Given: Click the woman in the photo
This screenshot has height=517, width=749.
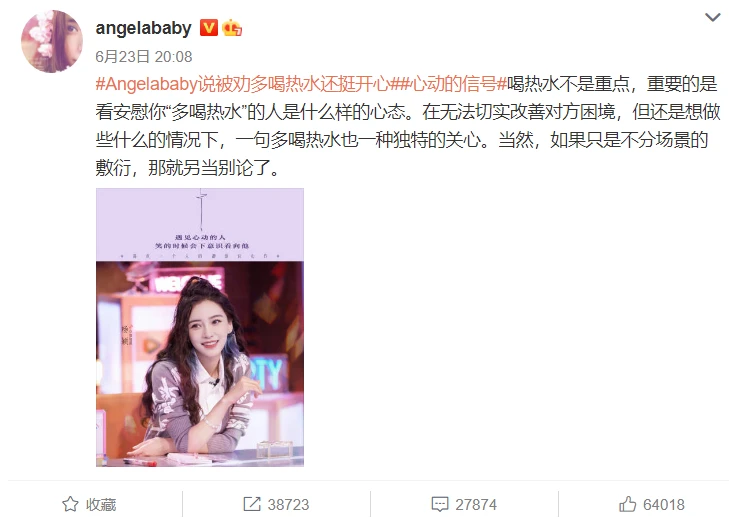Looking at the screenshot, I should [201, 363].
